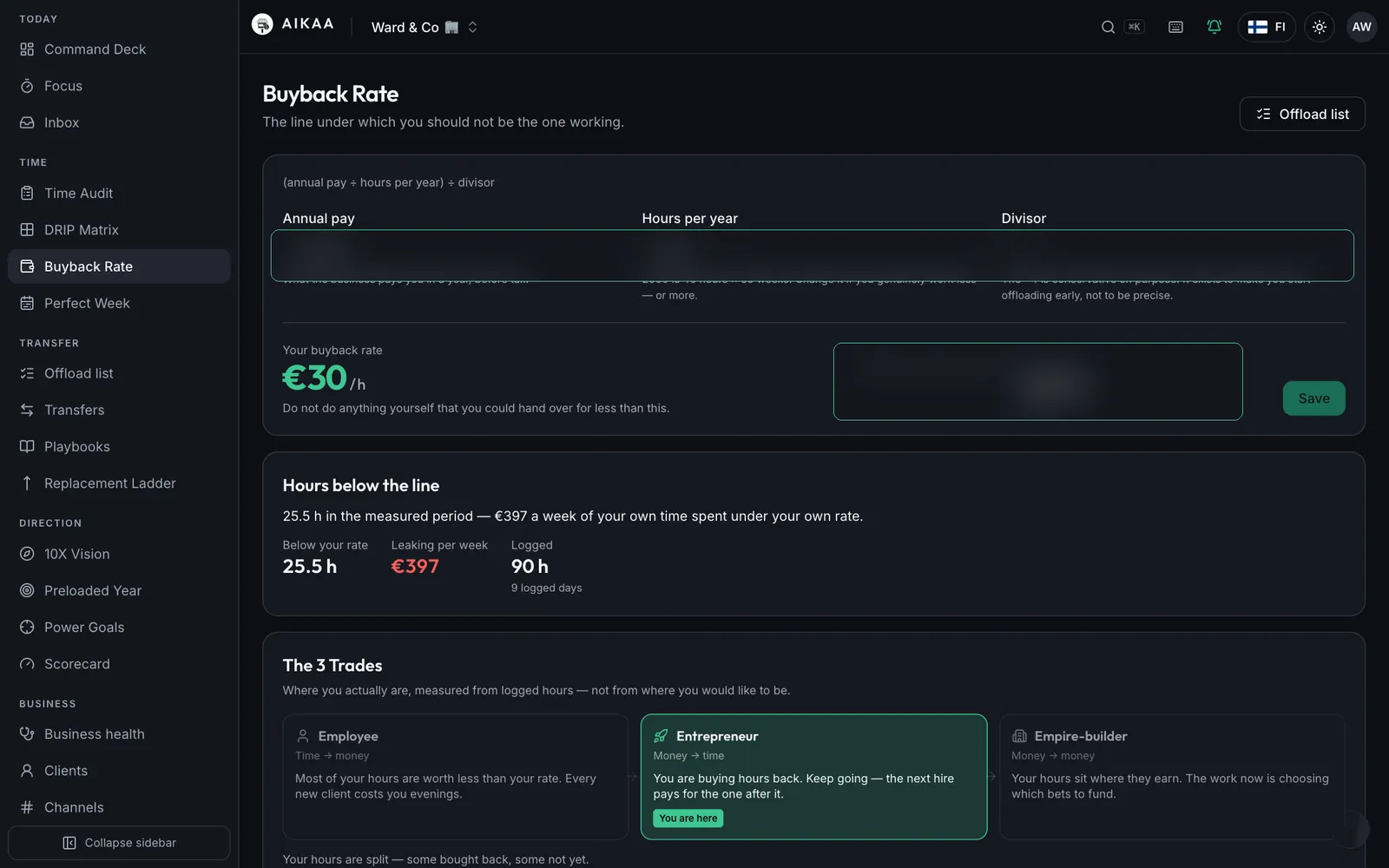Open Business health page
1389x868 pixels.
pos(119,734)
